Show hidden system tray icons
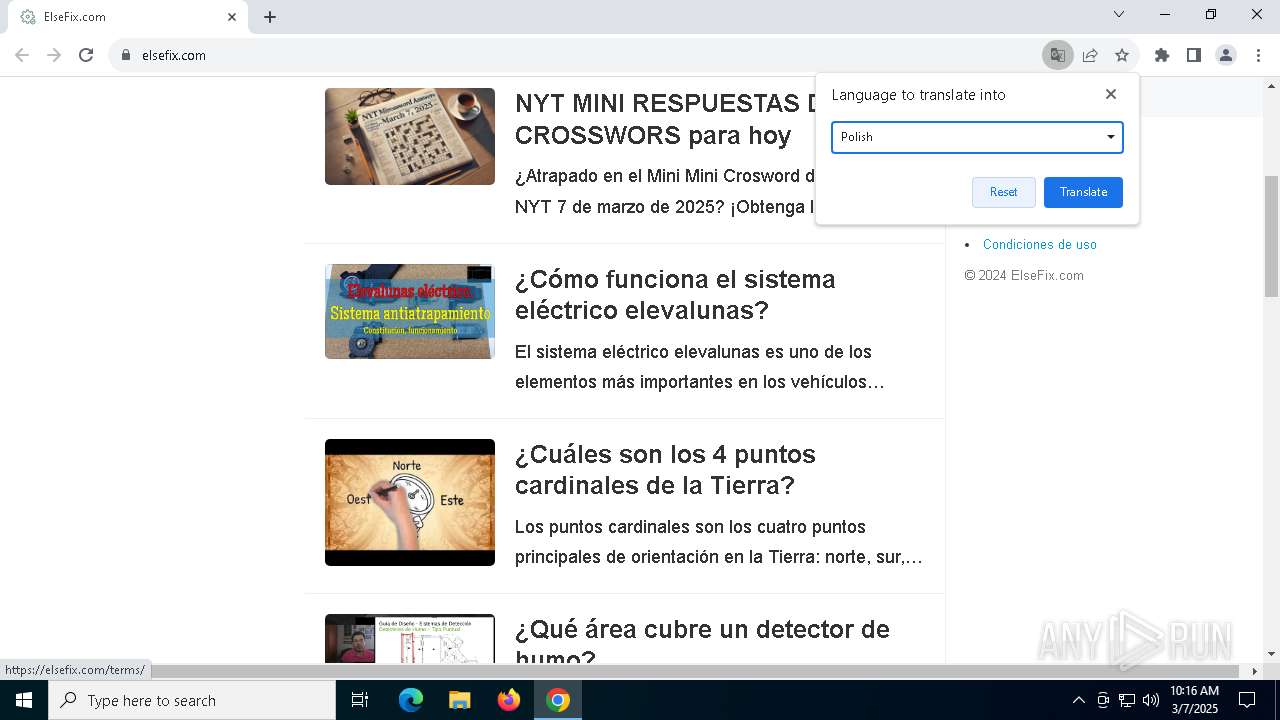The height and width of the screenshot is (720, 1280). pos(1078,700)
